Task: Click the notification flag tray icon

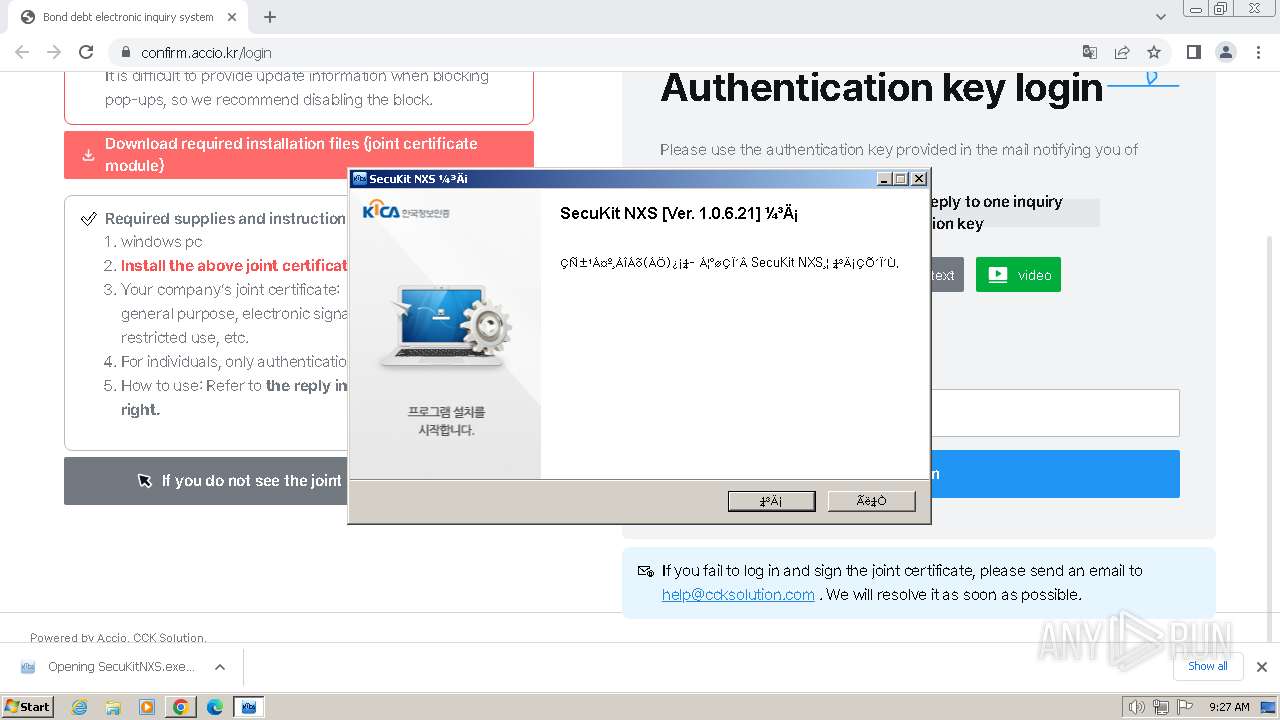Action: pos(1184,706)
